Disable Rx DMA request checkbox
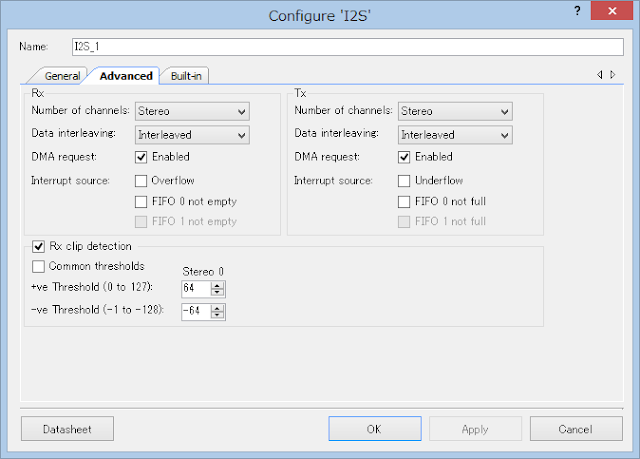Image resolution: width=640 pixels, height=459 pixels. 141,157
